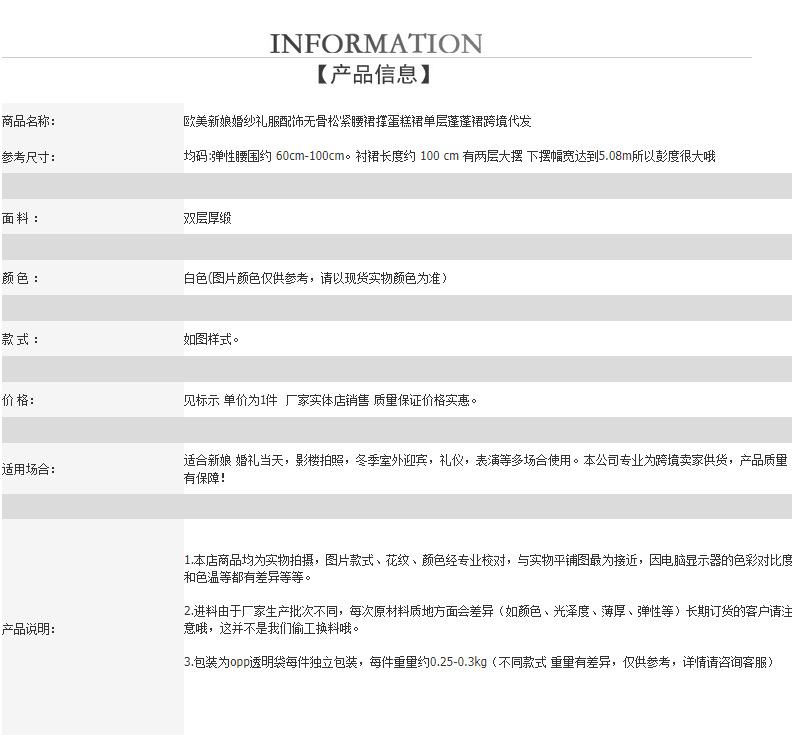Click the 【产品信息】 section title
The width and height of the screenshot is (794, 735).
(x=376, y=74)
